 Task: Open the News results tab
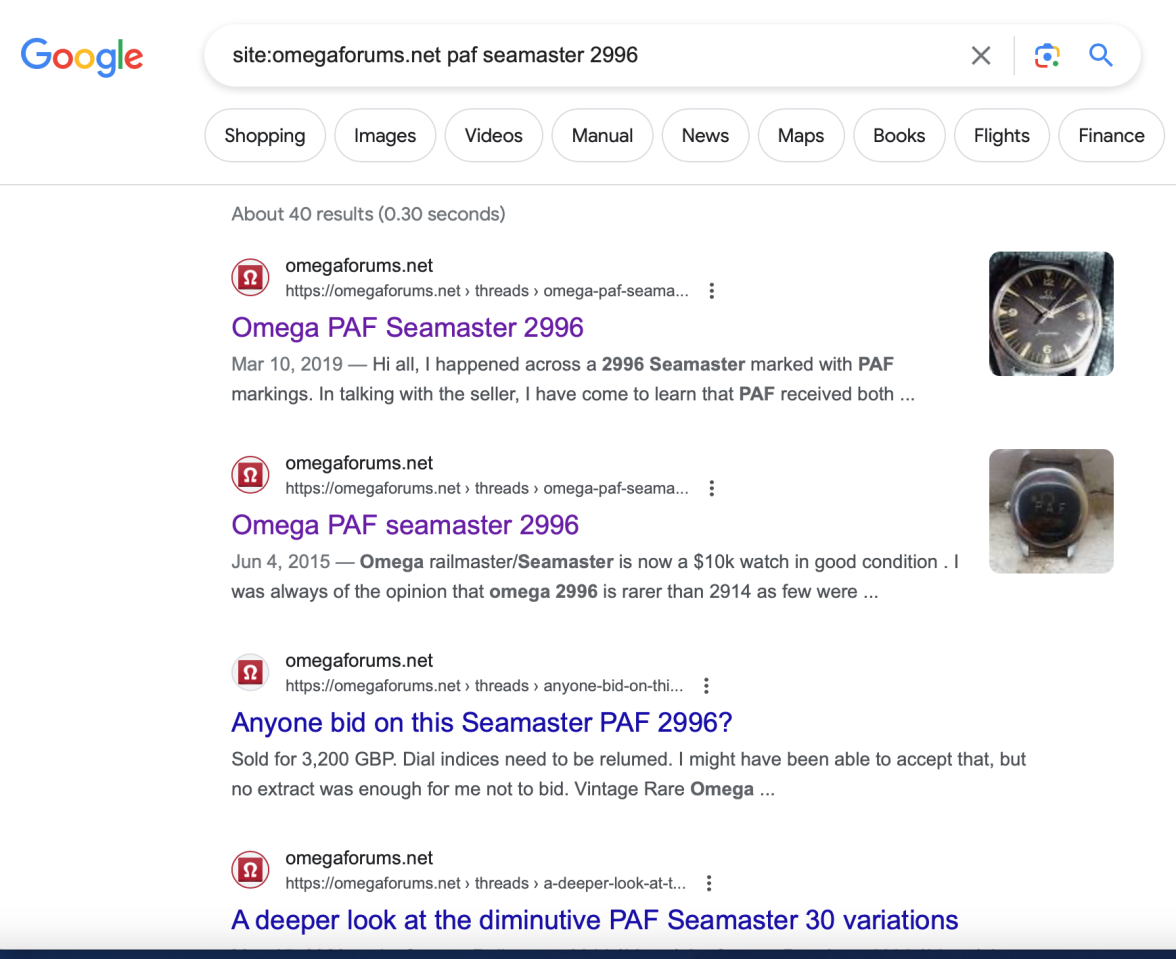[705, 135]
